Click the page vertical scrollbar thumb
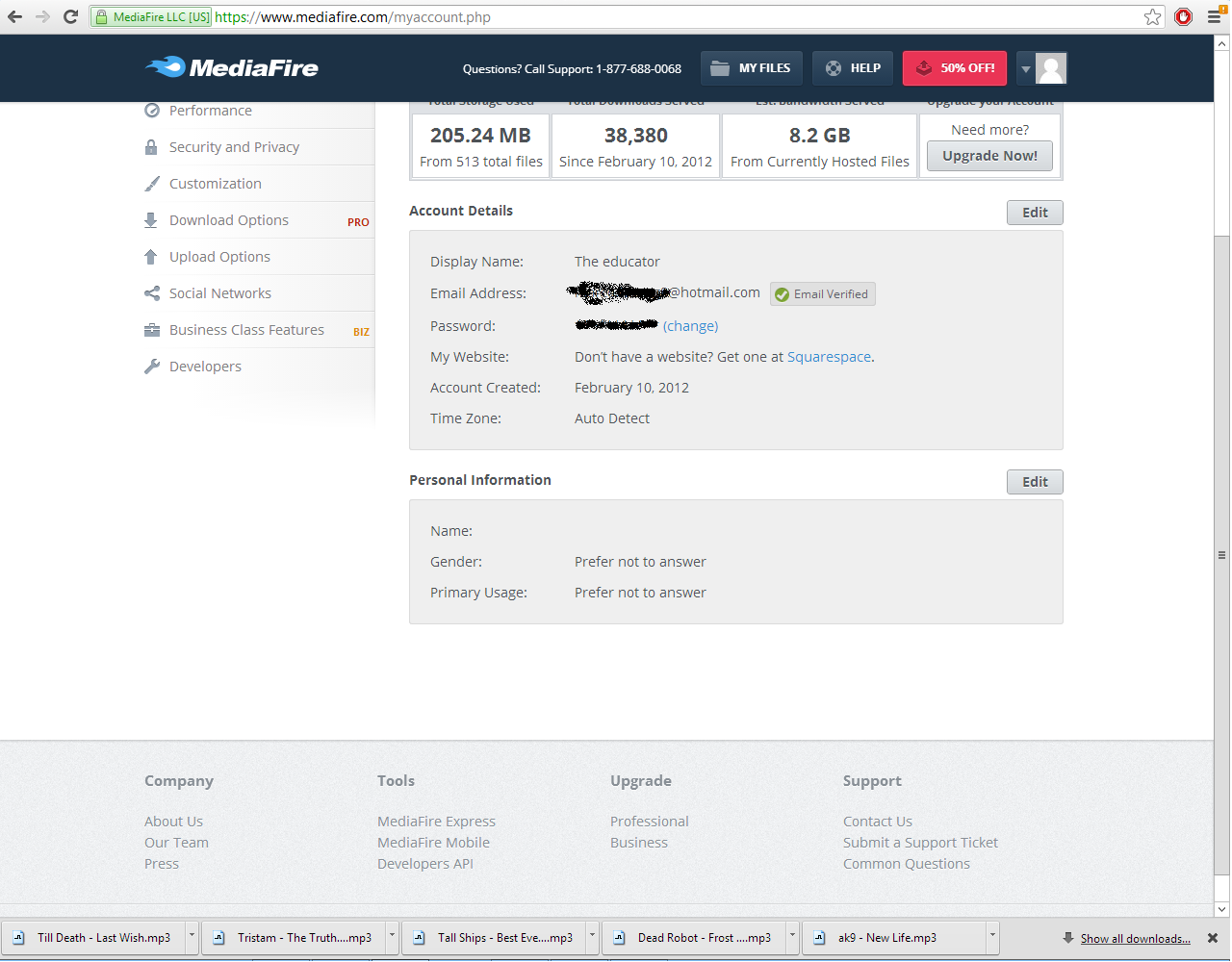 coord(1221,555)
